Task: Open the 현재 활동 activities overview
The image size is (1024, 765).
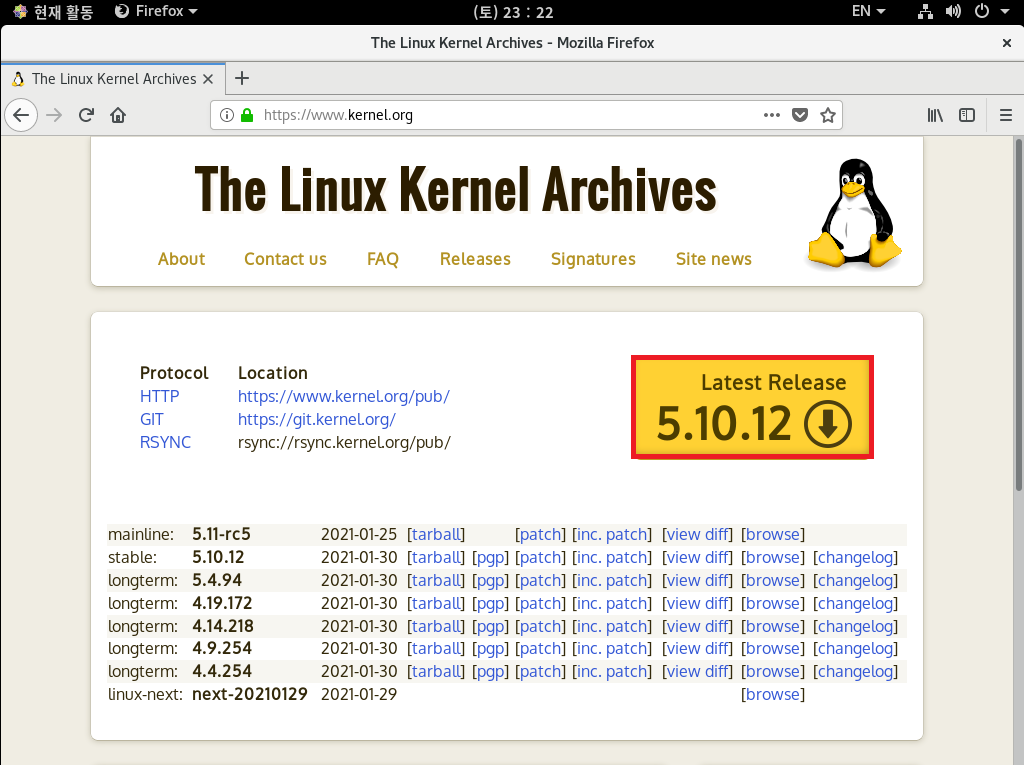Action: pos(54,12)
